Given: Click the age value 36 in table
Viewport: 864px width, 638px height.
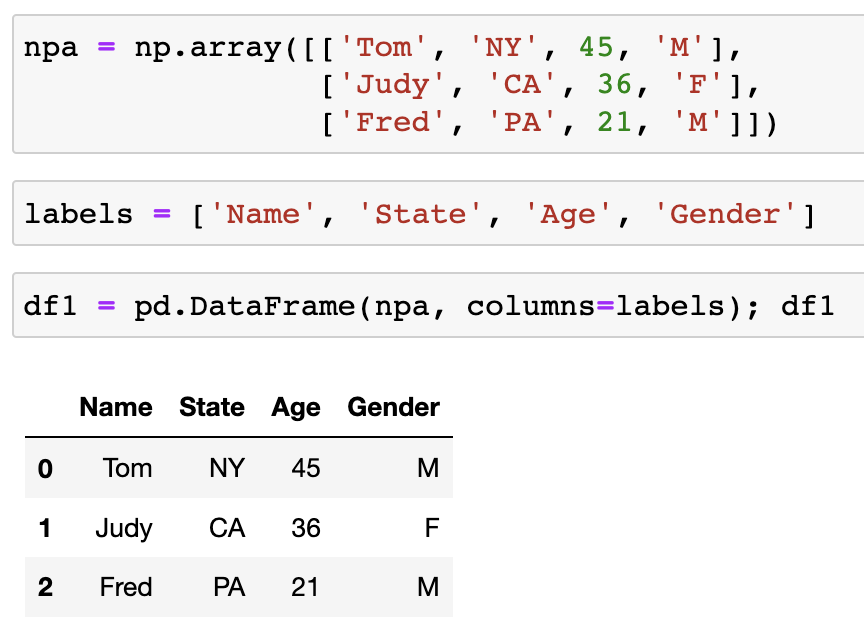Looking at the screenshot, I should [306, 528].
